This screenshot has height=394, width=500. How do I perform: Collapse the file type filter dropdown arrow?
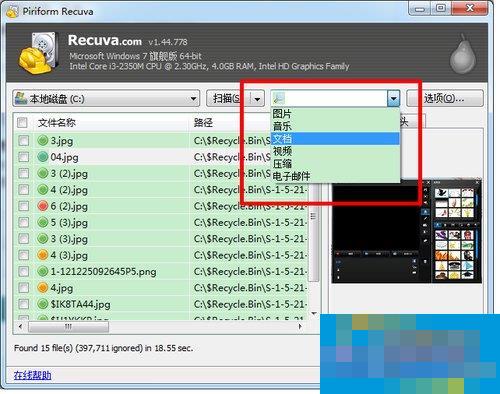pos(394,98)
